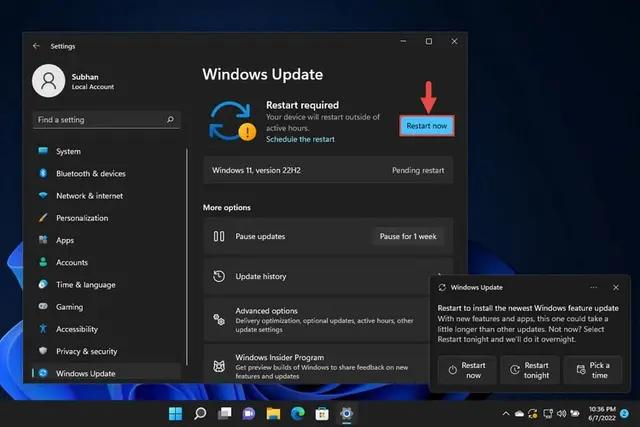640x427 pixels.
Task: Show hidden tray icons chevron
Action: pyautogui.click(x=506, y=414)
